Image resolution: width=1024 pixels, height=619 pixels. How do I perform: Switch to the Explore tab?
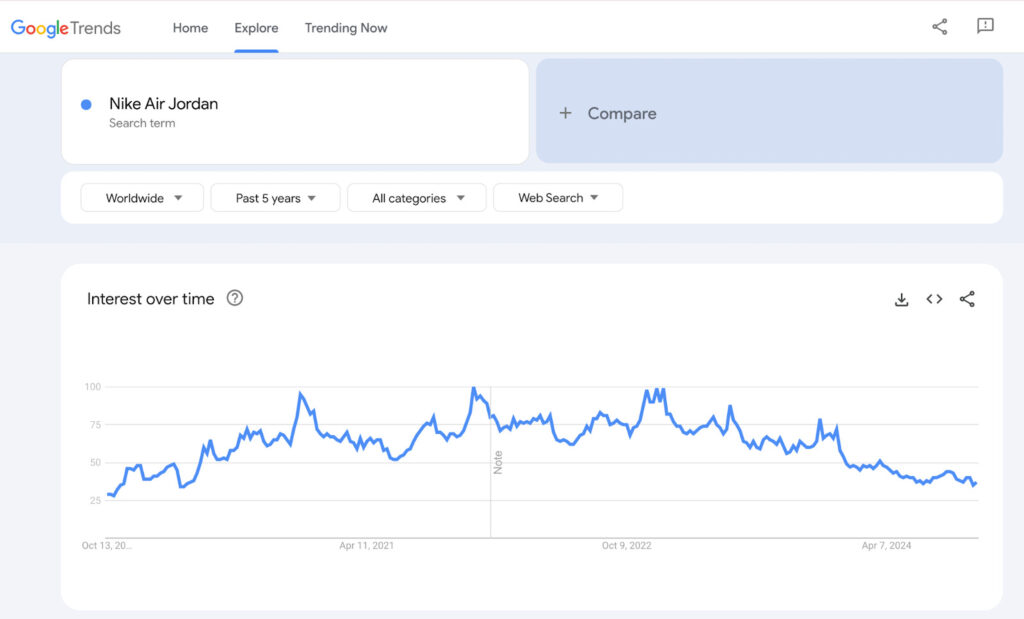[256, 28]
